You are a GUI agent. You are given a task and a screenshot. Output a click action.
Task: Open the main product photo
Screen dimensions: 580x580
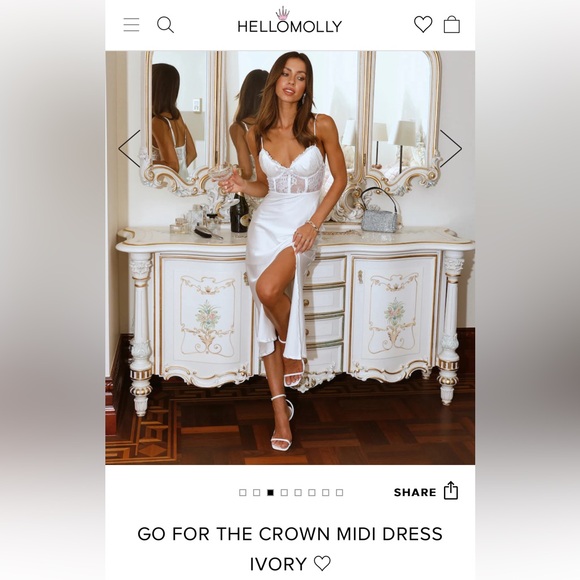[290, 257]
